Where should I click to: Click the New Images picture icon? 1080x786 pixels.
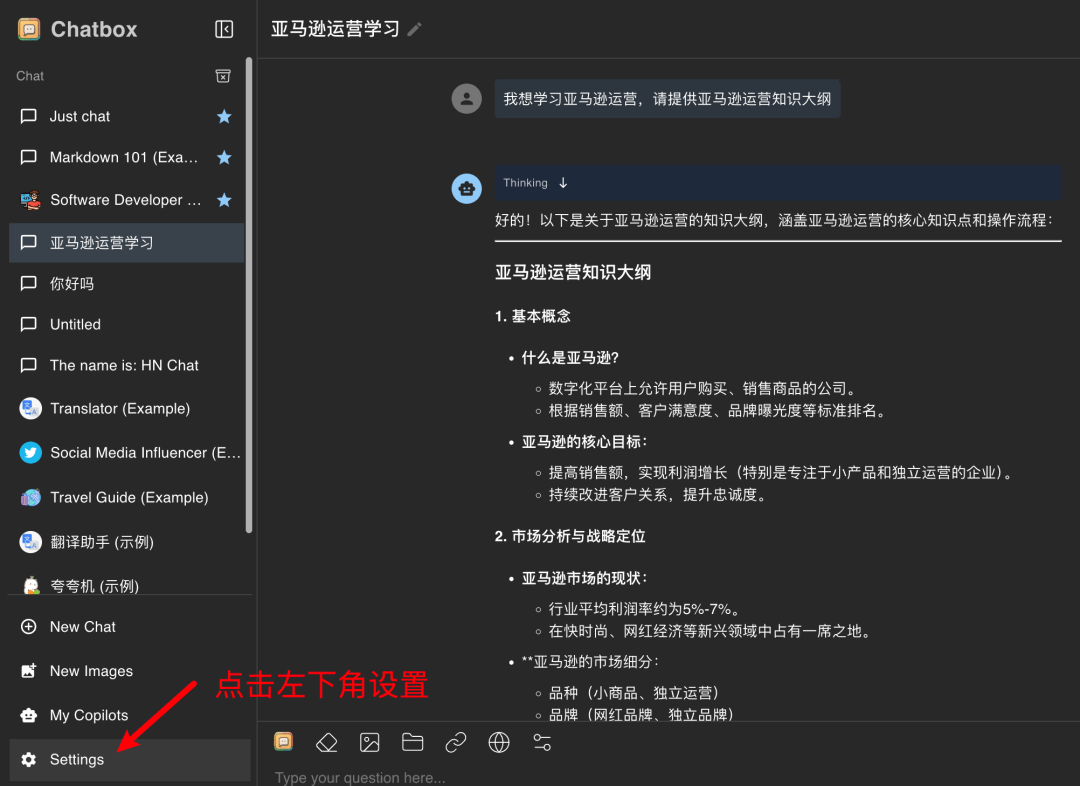pos(29,671)
